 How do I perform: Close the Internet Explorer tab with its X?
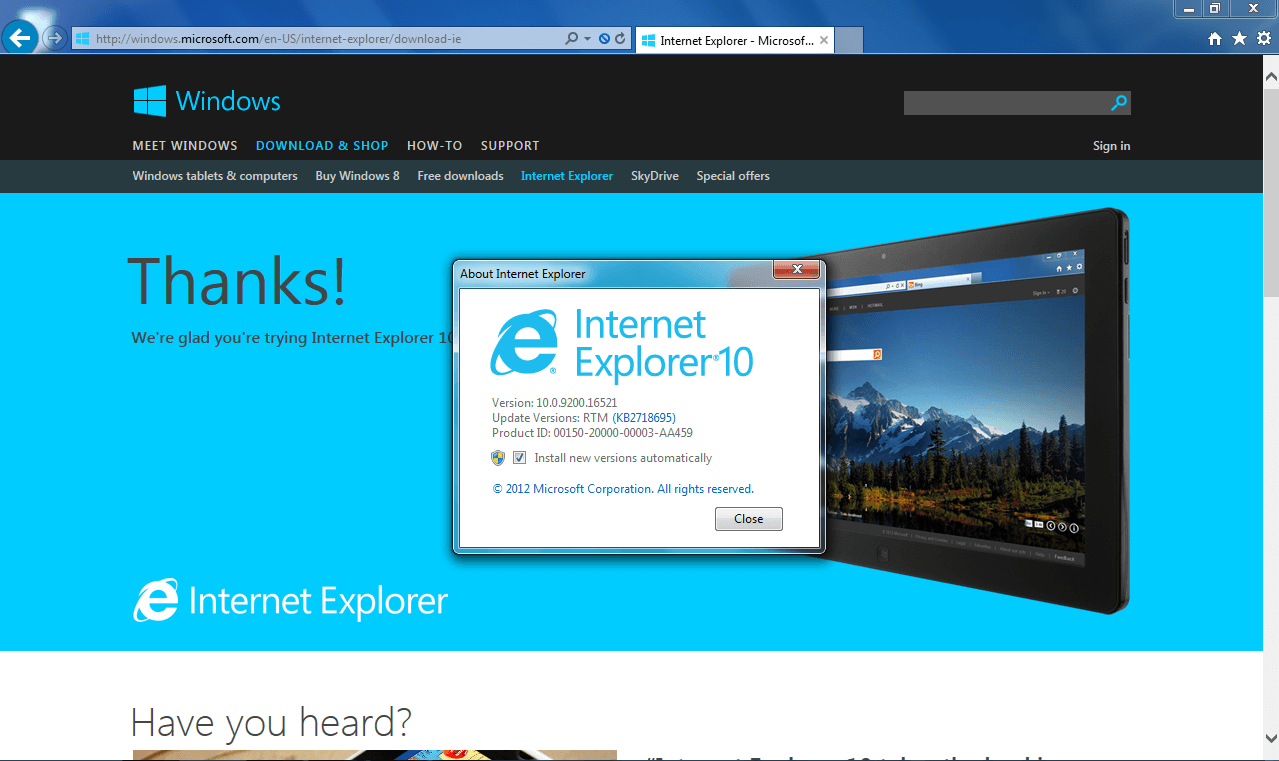(824, 41)
